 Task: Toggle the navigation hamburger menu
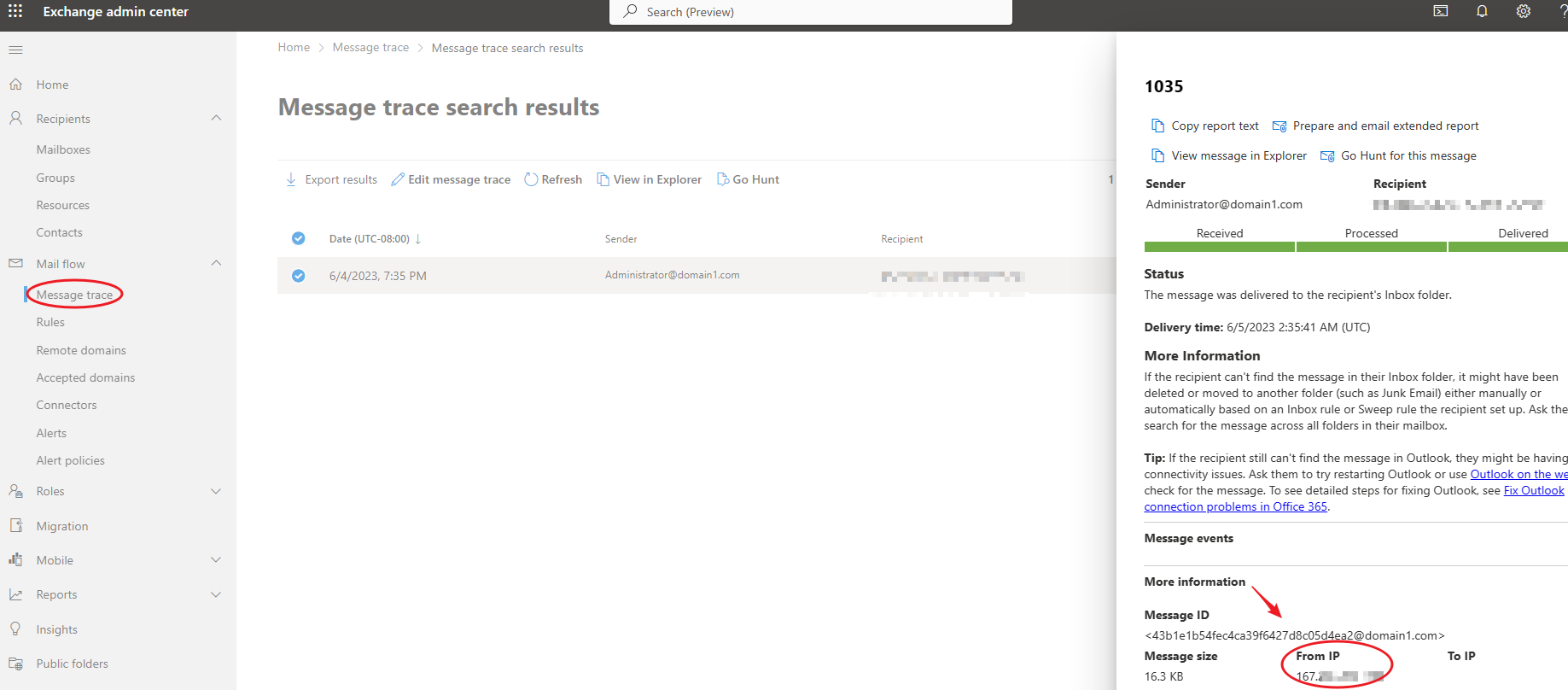15,50
